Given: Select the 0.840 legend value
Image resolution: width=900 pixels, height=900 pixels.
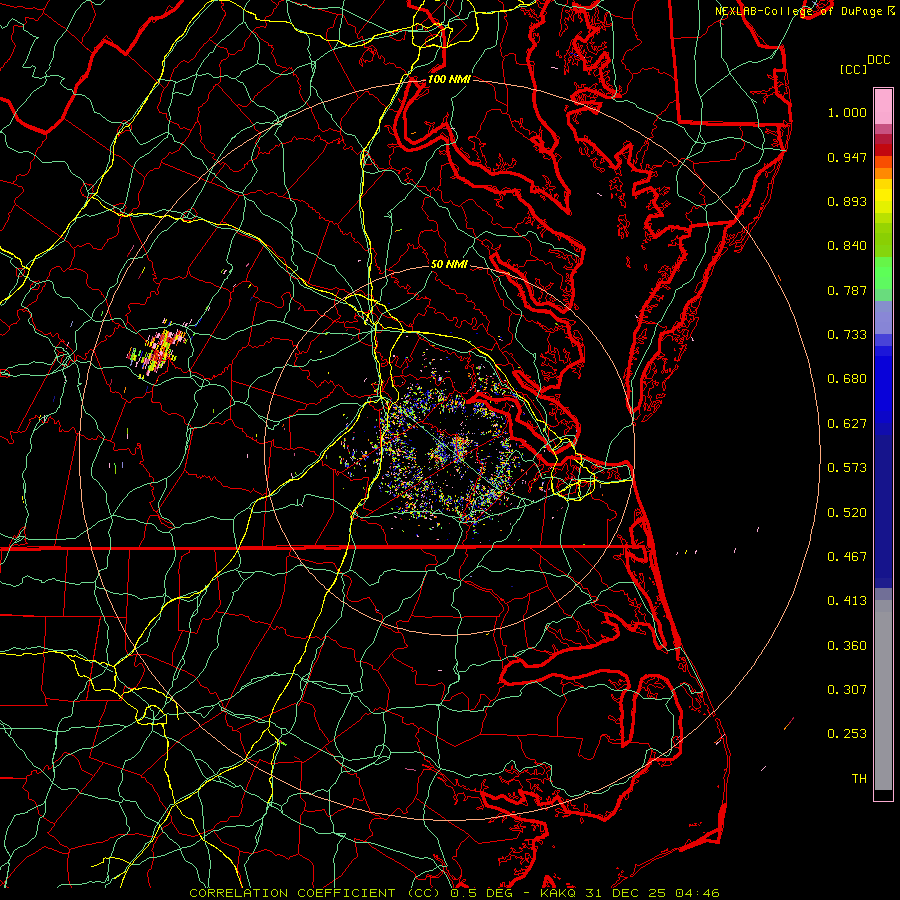Looking at the screenshot, I should click(847, 246).
